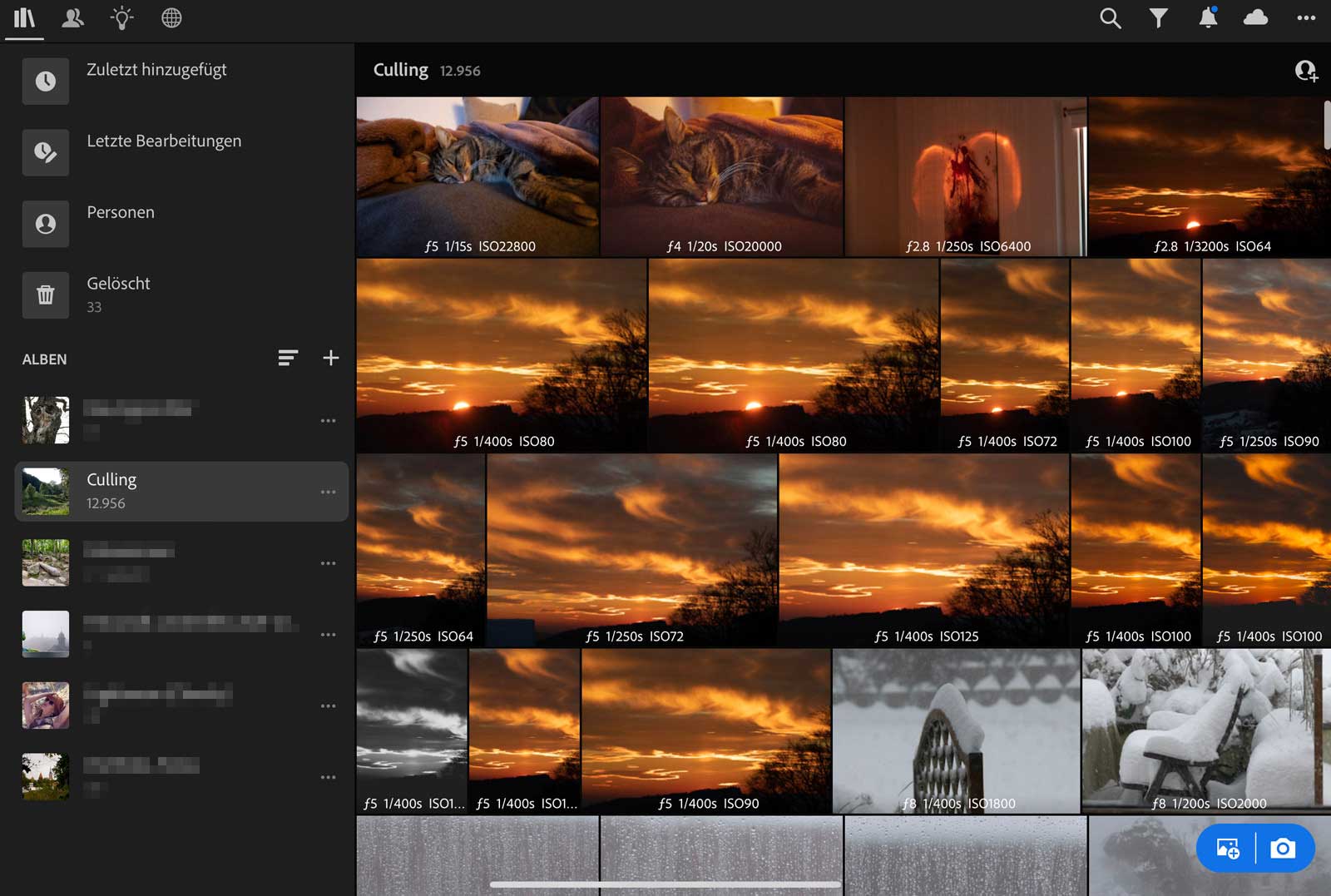Click the invite people icon beside Culling
This screenshot has height=896, width=1331.
pyautogui.click(x=1306, y=72)
